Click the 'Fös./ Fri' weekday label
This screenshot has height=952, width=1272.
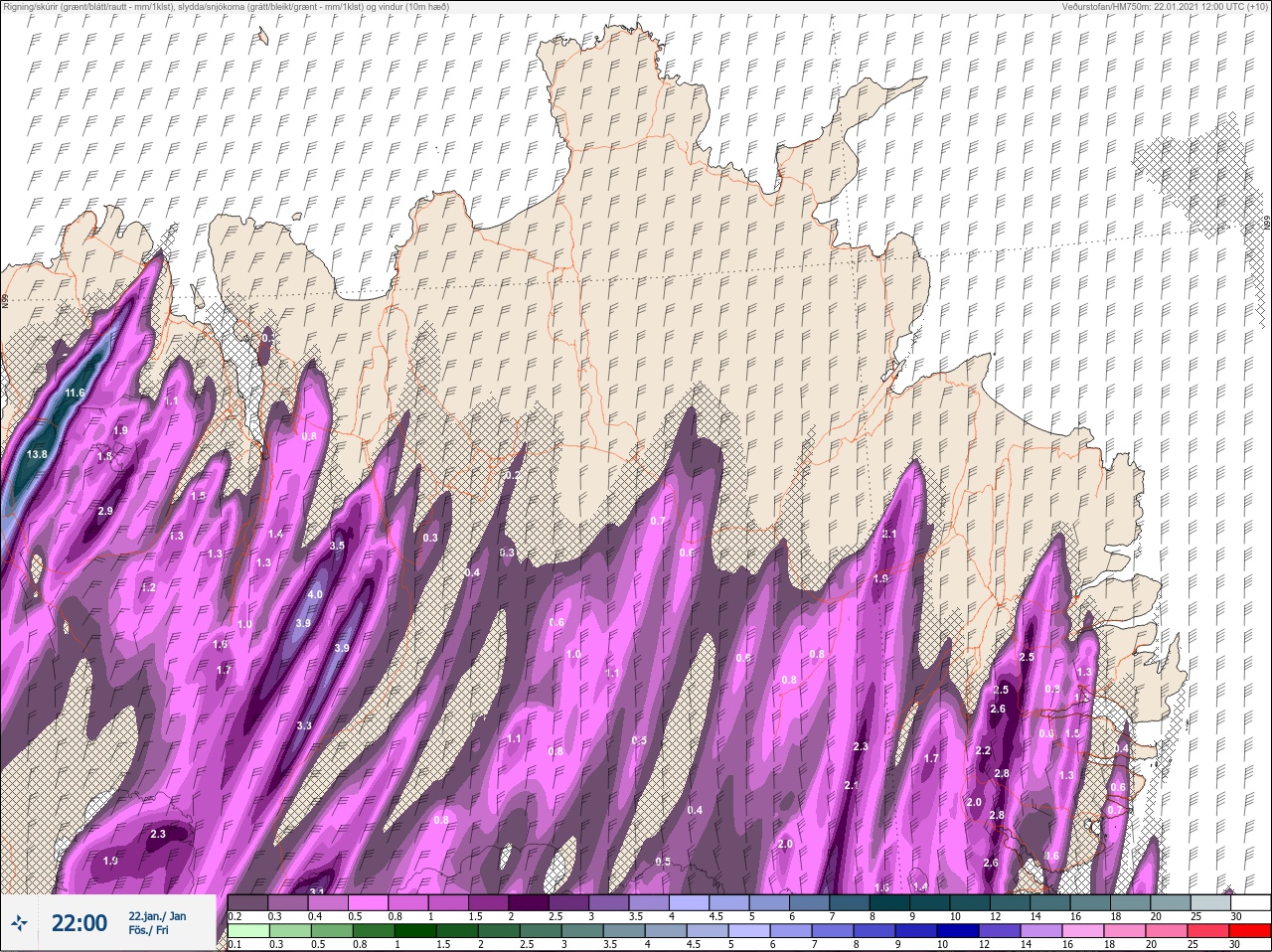[x=149, y=931]
